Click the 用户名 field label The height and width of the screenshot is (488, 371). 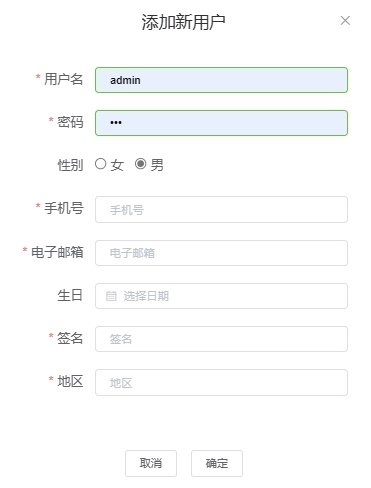pyautogui.click(x=63, y=79)
